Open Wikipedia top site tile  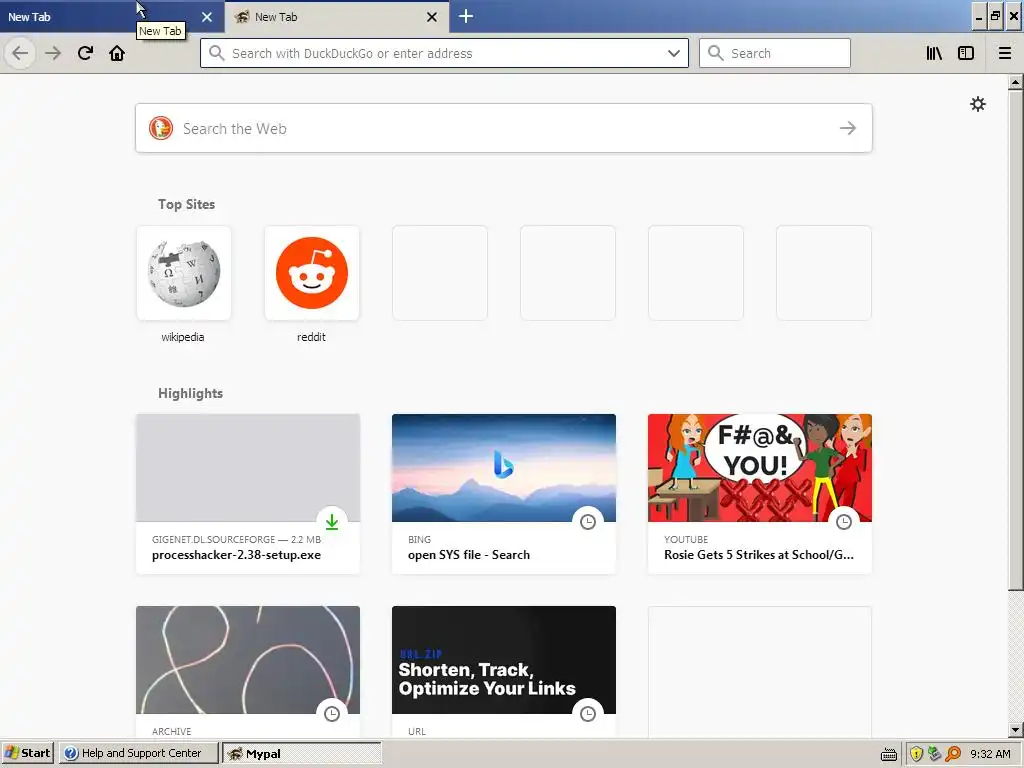tap(184, 273)
